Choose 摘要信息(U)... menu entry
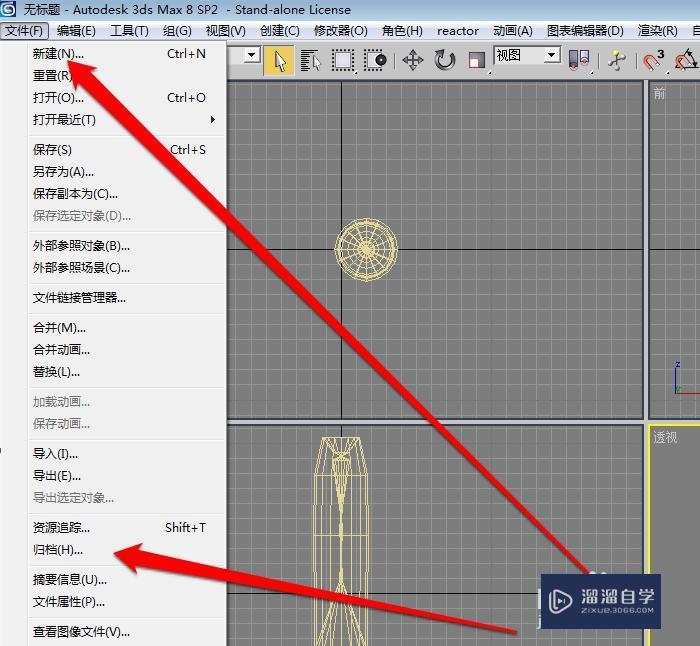This screenshot has width=700, height=646. (127, 580)
